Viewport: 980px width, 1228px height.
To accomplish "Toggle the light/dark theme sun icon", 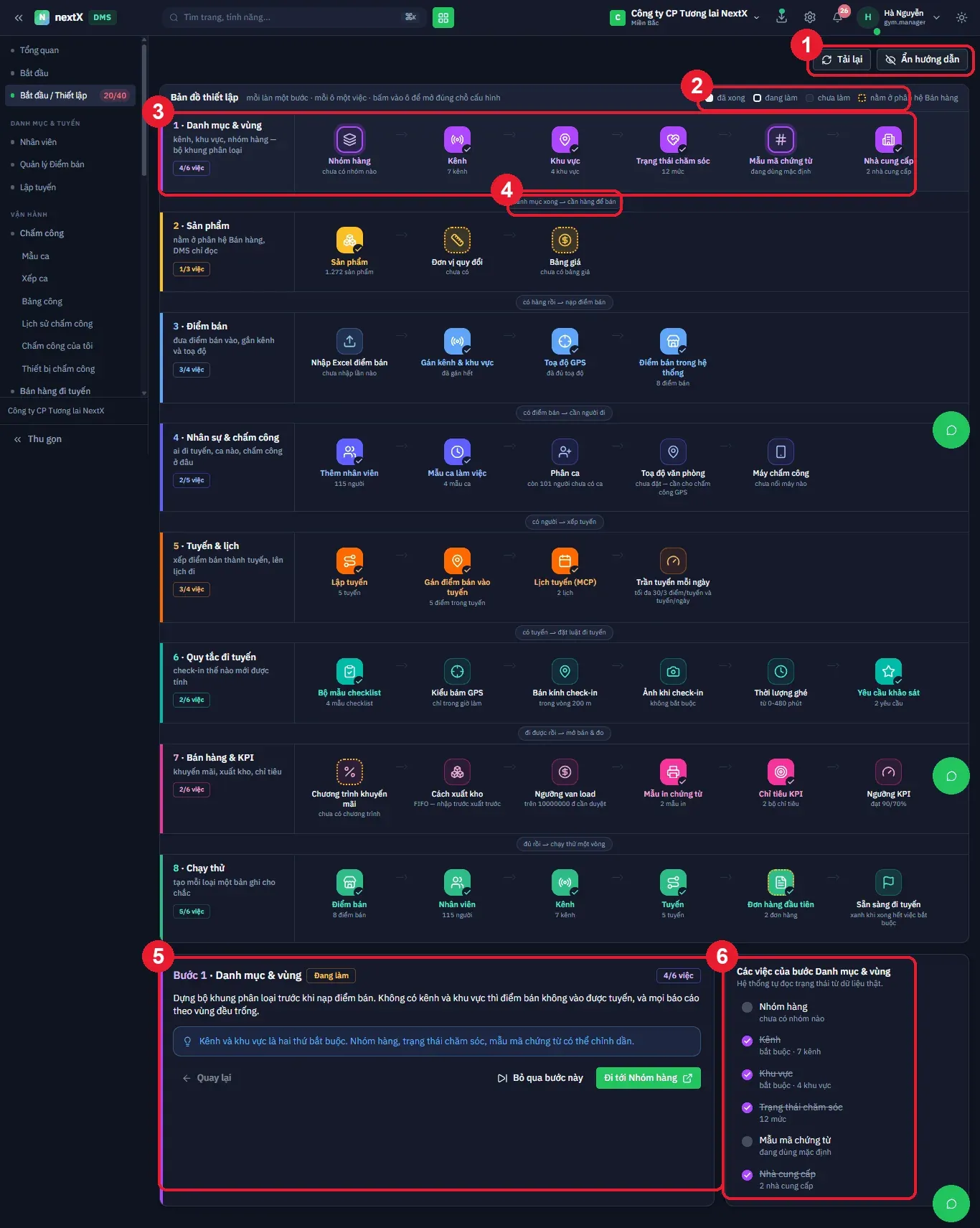I will tap(961, 17).
